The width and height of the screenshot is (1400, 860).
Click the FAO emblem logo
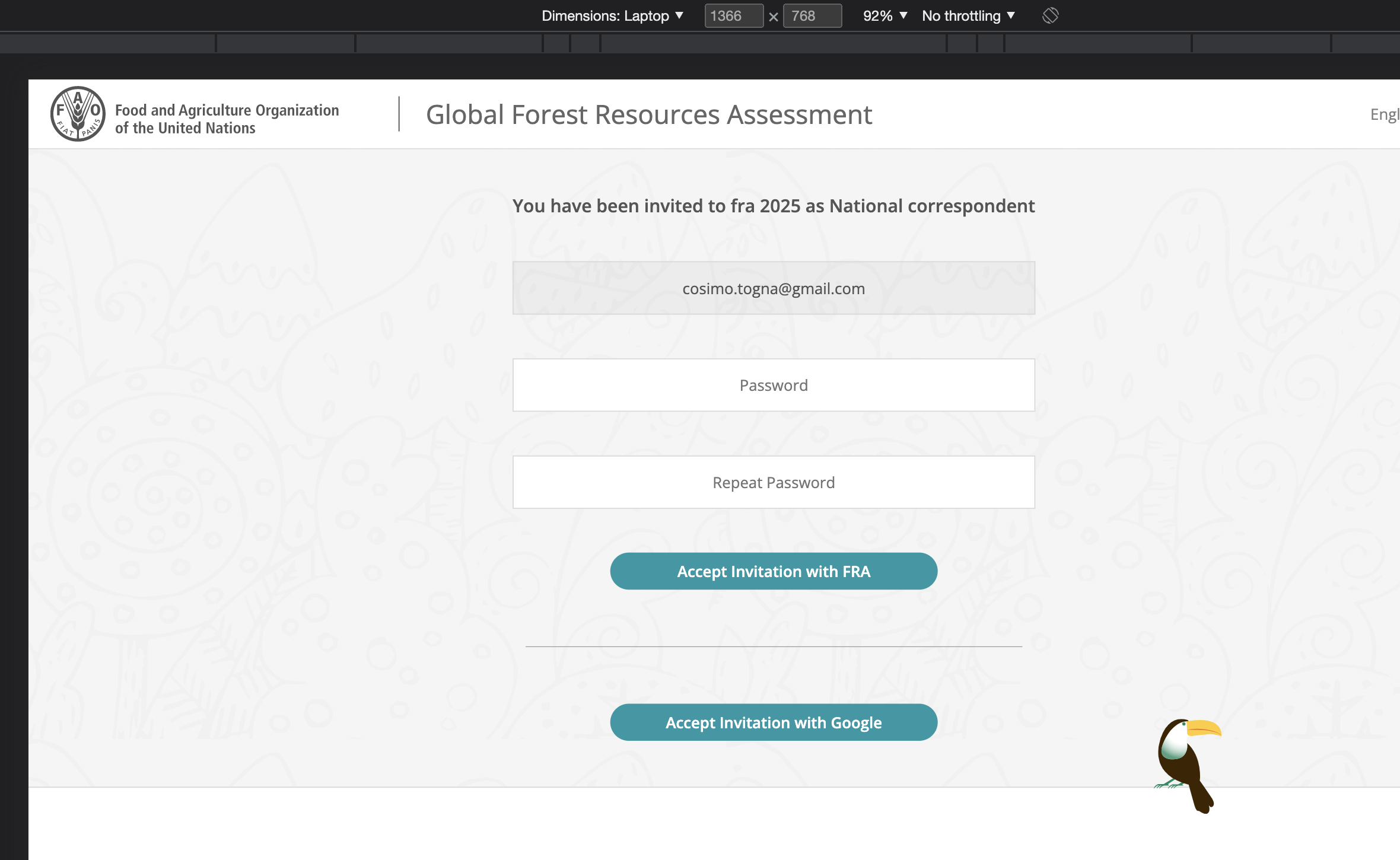tap(78, 113)
